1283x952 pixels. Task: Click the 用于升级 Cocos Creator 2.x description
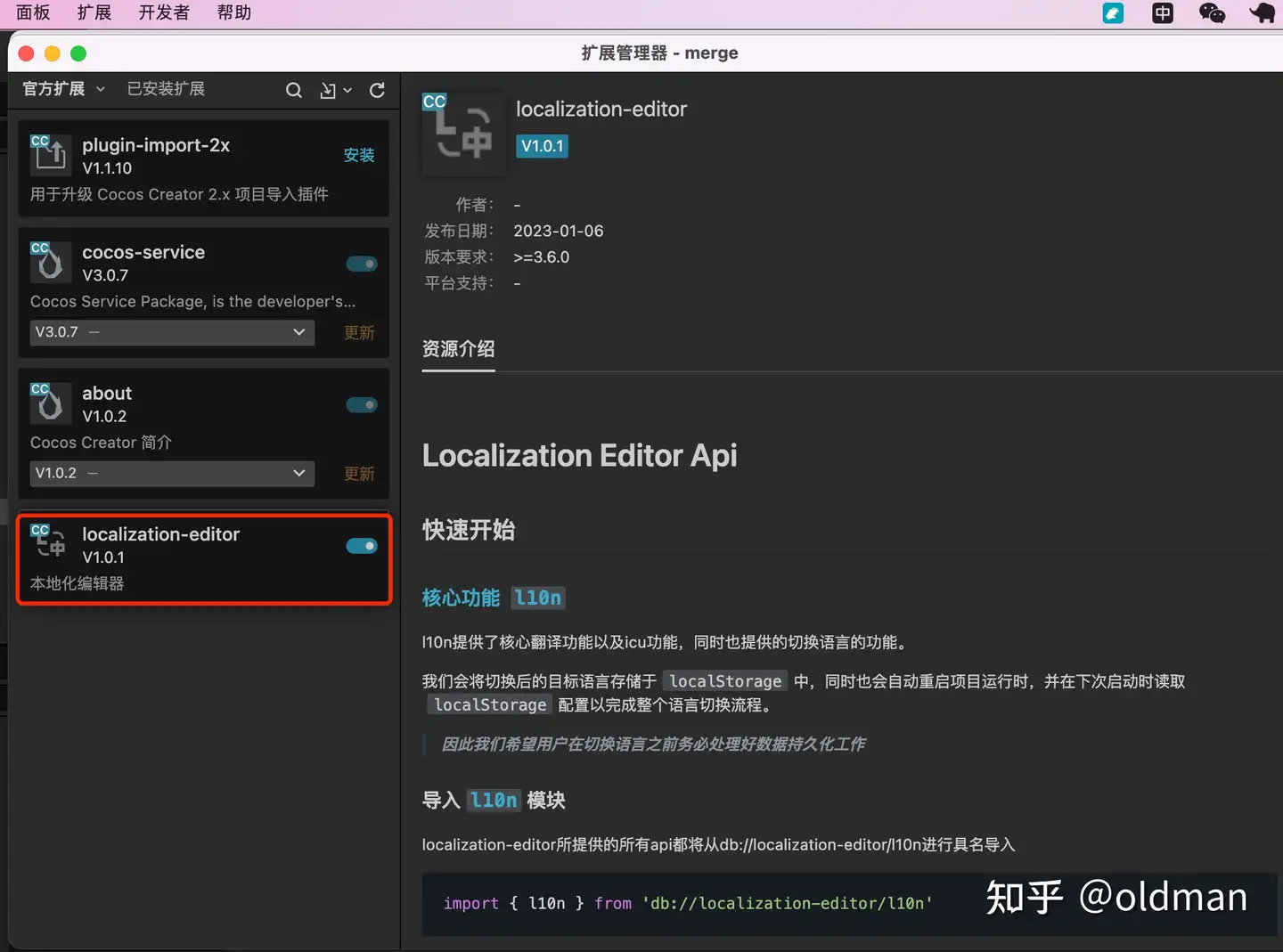(x=179, y=194)
